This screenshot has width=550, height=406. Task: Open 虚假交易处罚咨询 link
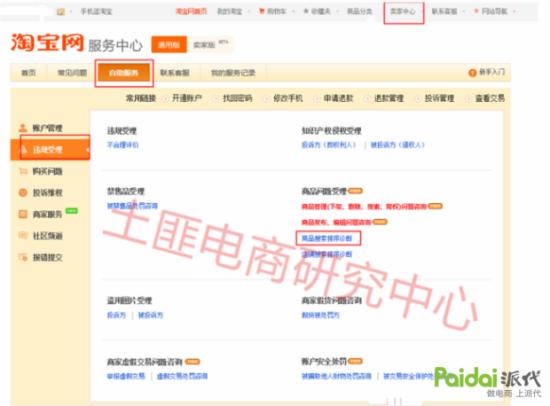(182, 376)
